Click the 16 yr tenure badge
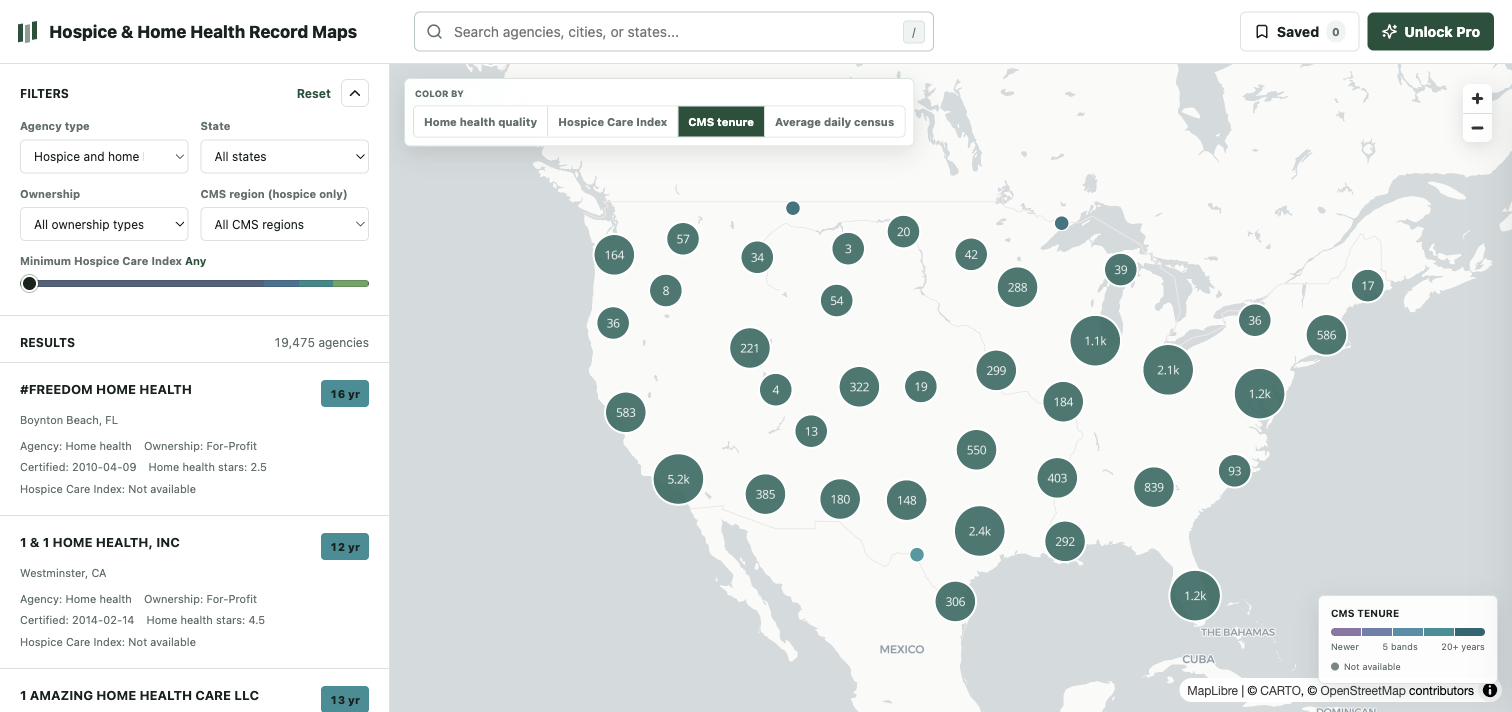The image size is (1512, 712). pyautogui.click(x=345, y=394)
